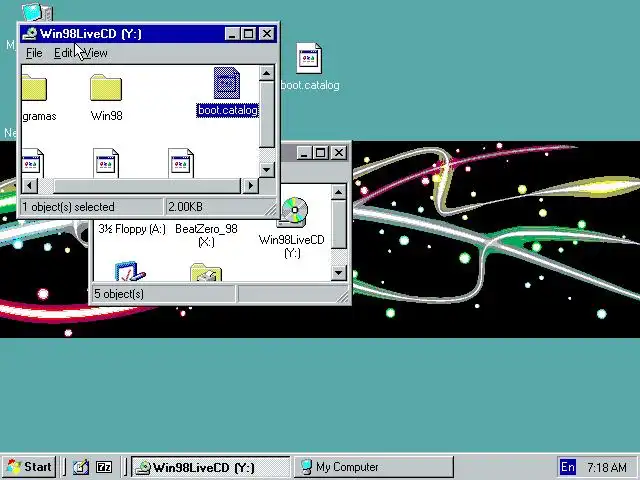Click scroll left arrow in Win98LiveCD window
This screenshot has width=640, height=480.
coord(29,186)
